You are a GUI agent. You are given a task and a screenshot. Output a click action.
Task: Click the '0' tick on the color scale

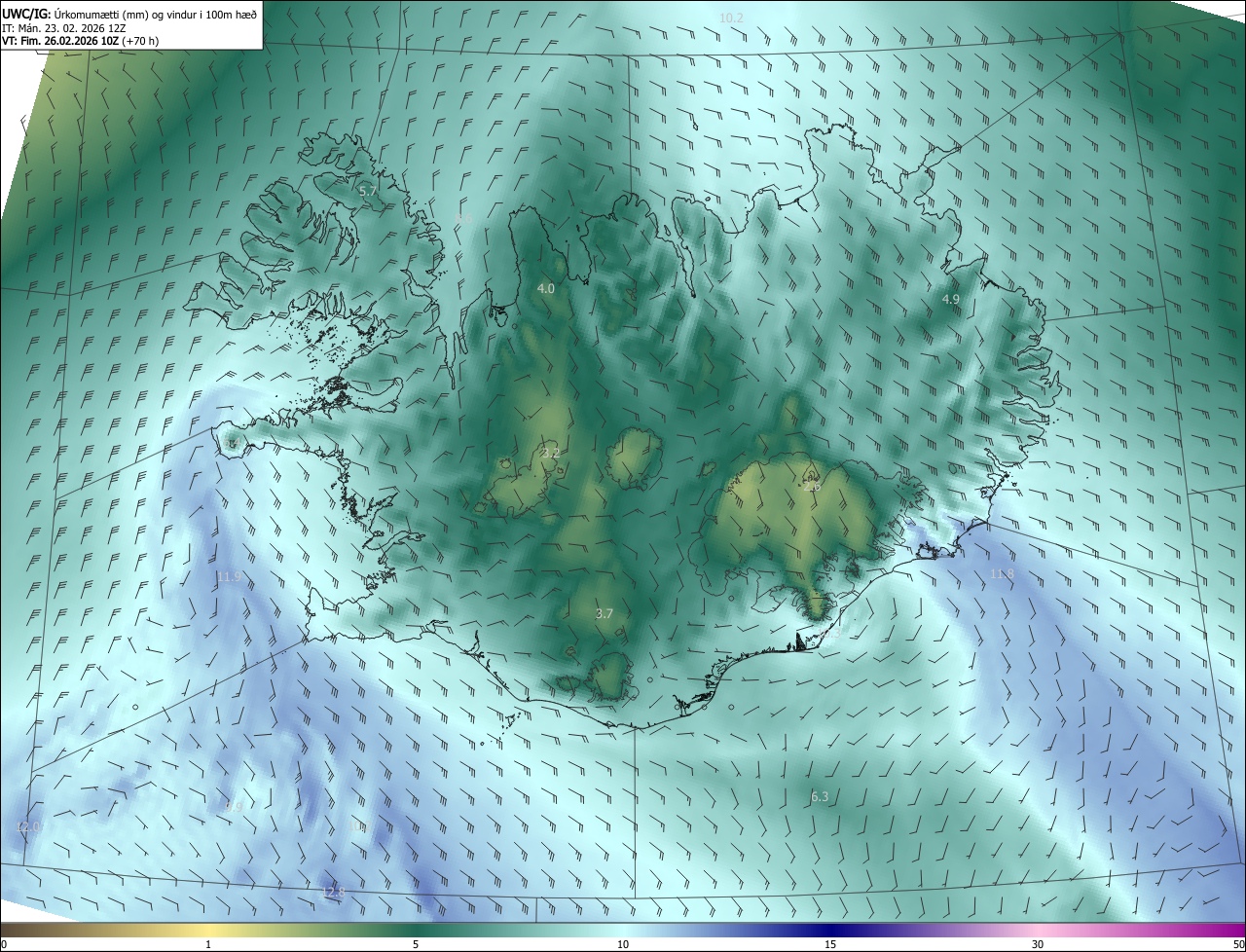pyautogui.click(x=3, y=945)
